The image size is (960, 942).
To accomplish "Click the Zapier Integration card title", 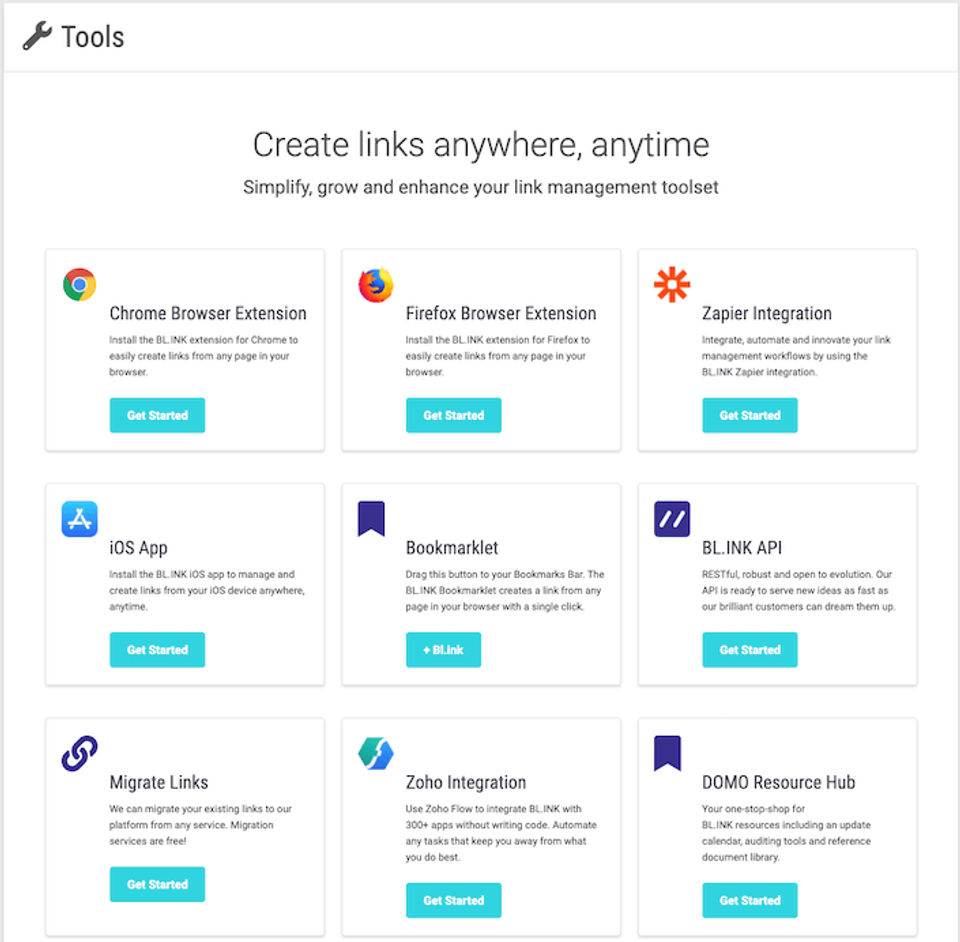I will [x=766, y=313].
